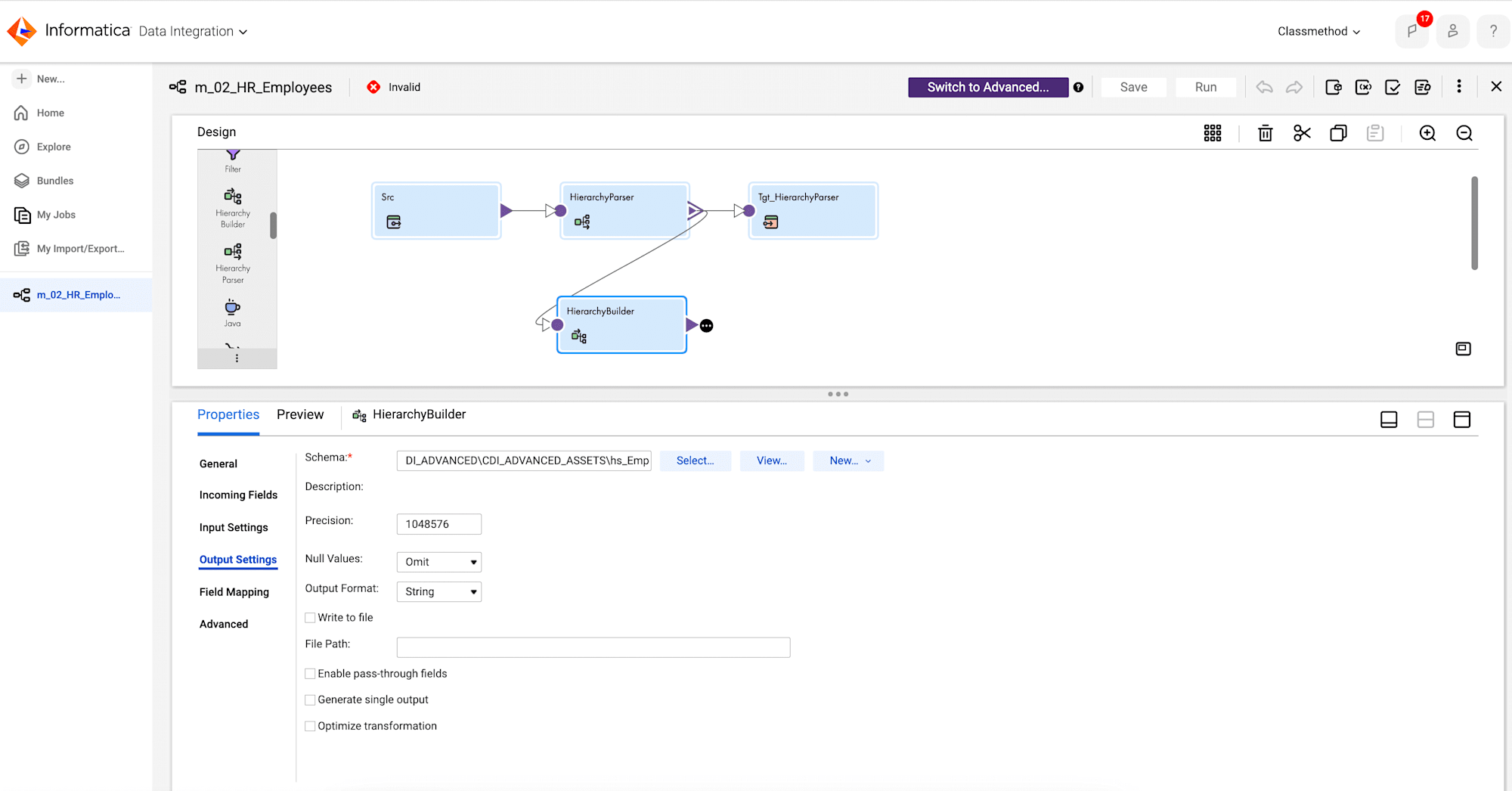Expand the palette more-options dots

point(237,358)
